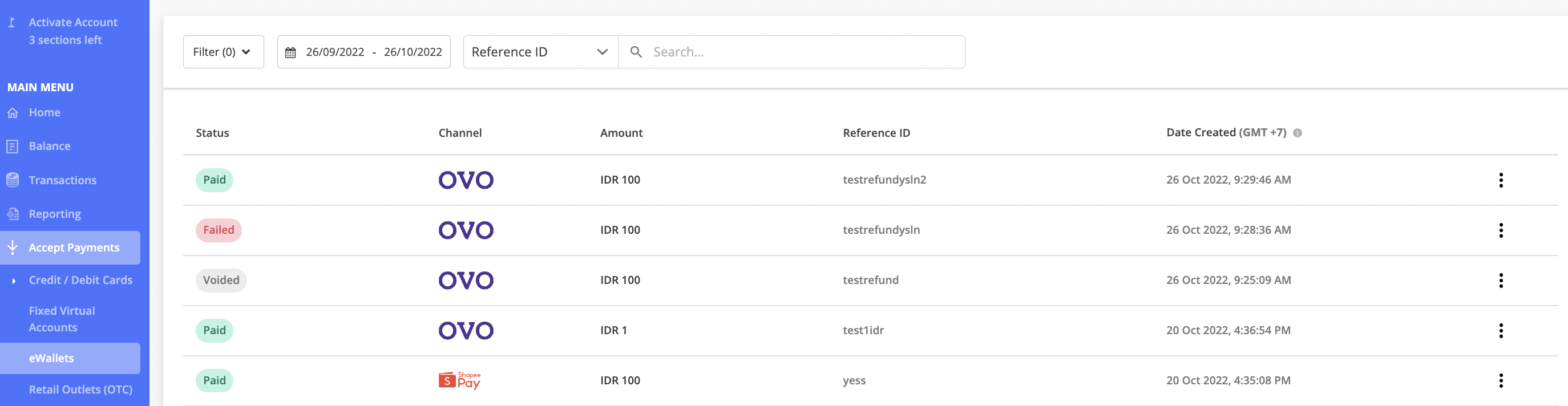Expand the Credit / Debit Cards submenu
Screen dimensions: 1568x406
click(14, 281)
